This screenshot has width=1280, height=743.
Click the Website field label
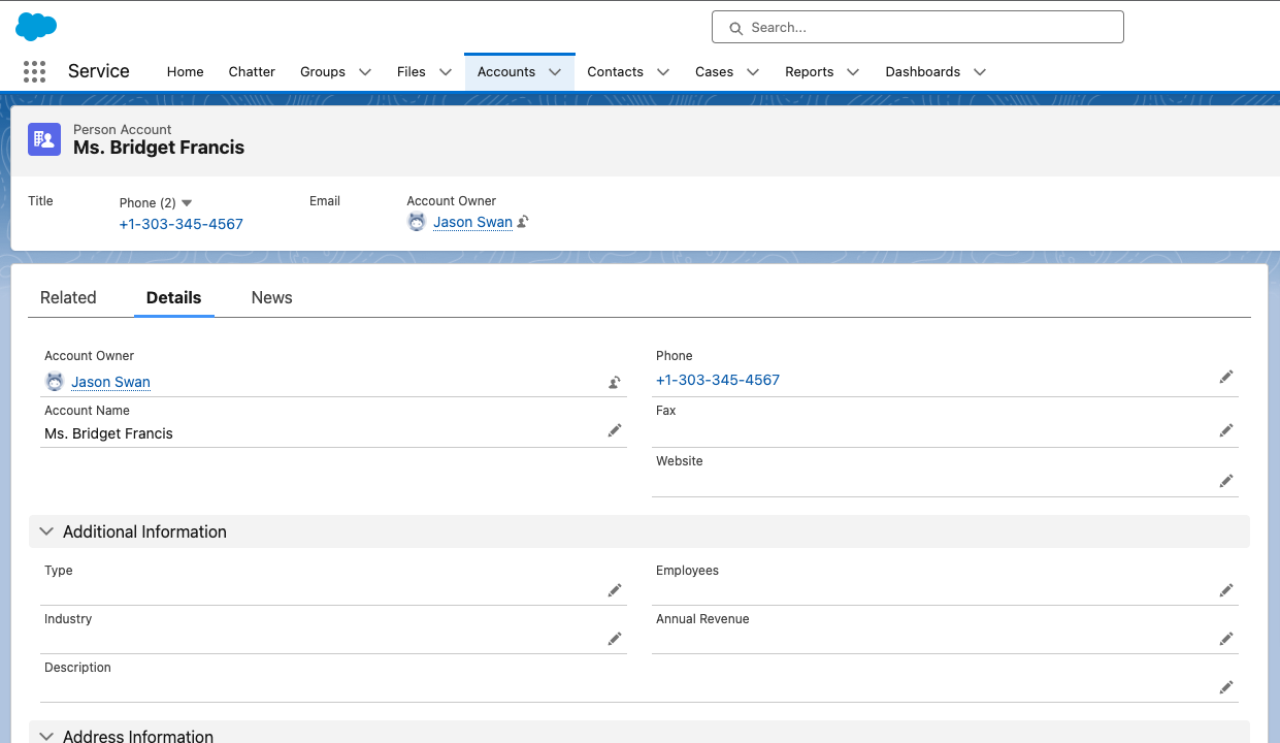tap(679, 461)
